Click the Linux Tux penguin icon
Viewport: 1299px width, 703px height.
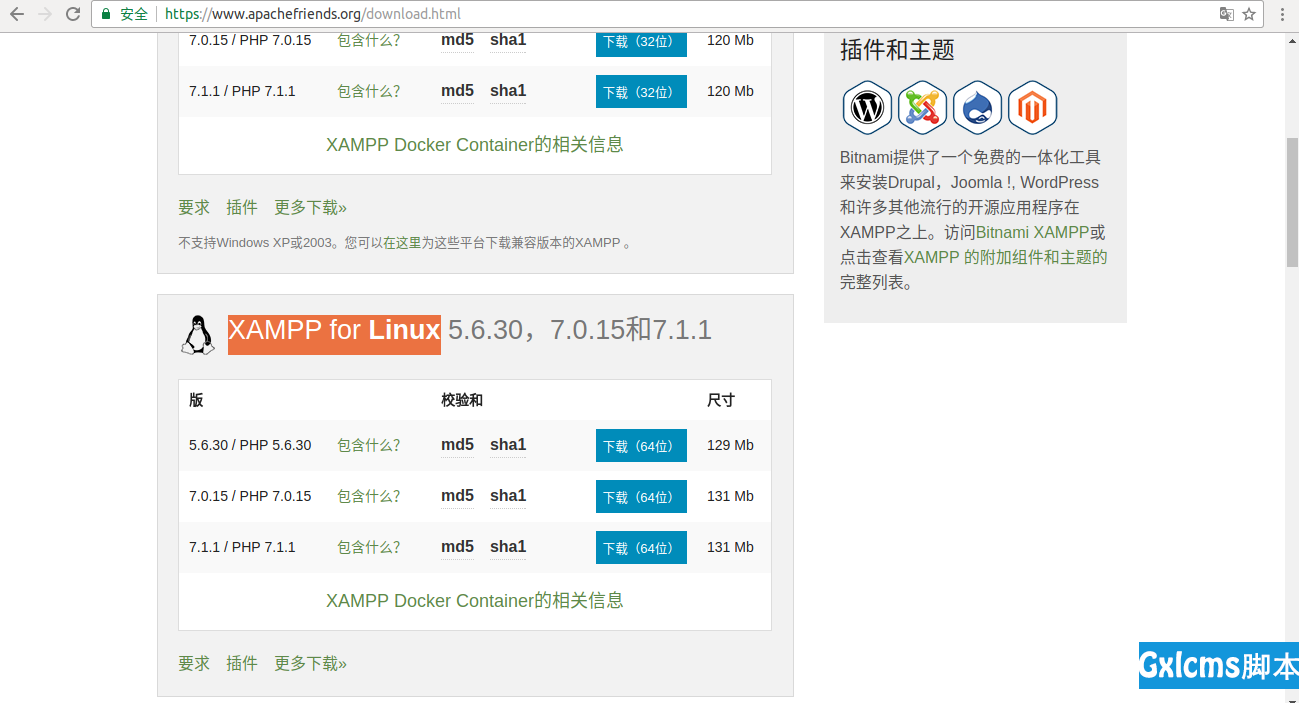(x=198, y=334)
